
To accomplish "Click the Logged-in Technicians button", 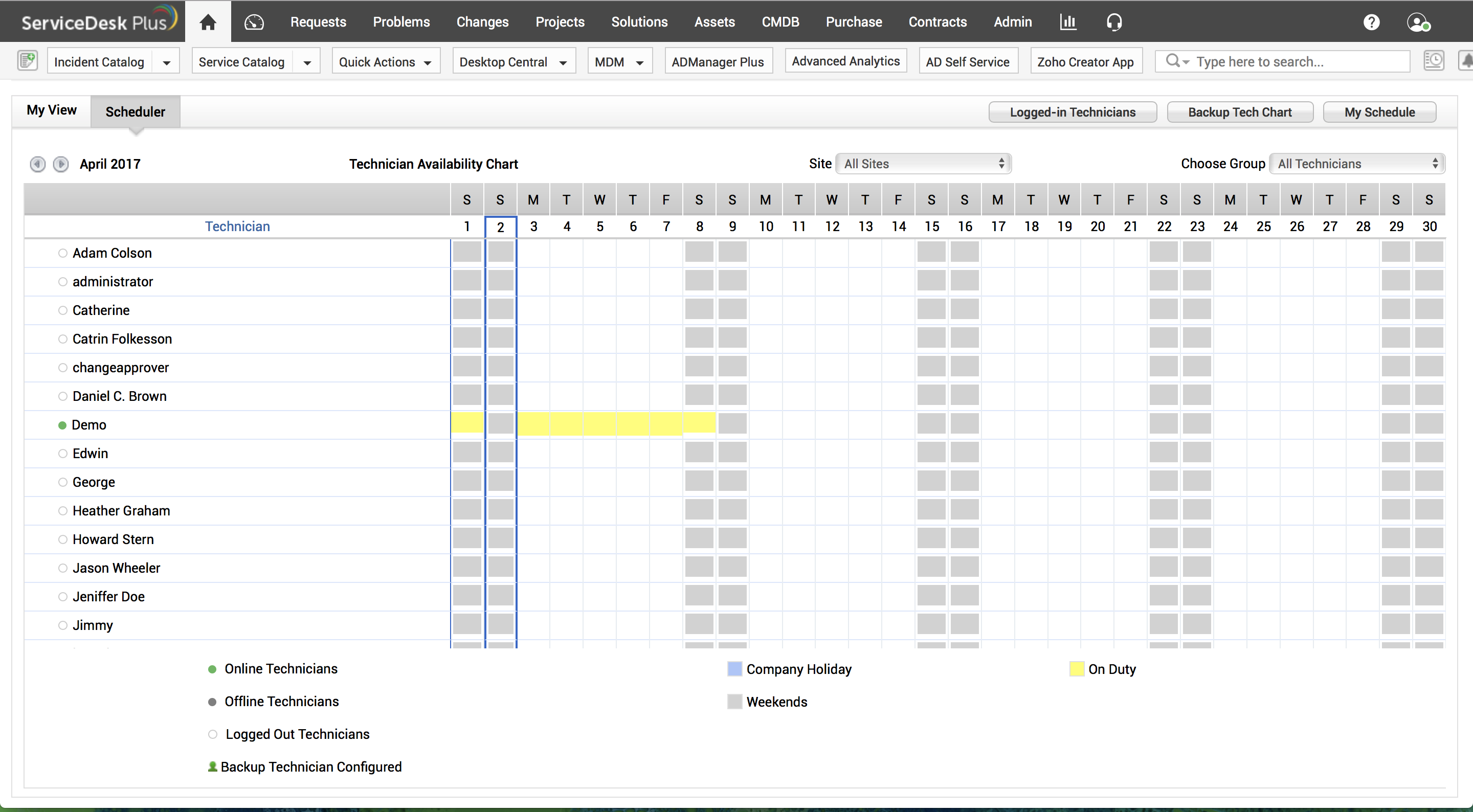I will point(1072,112).
